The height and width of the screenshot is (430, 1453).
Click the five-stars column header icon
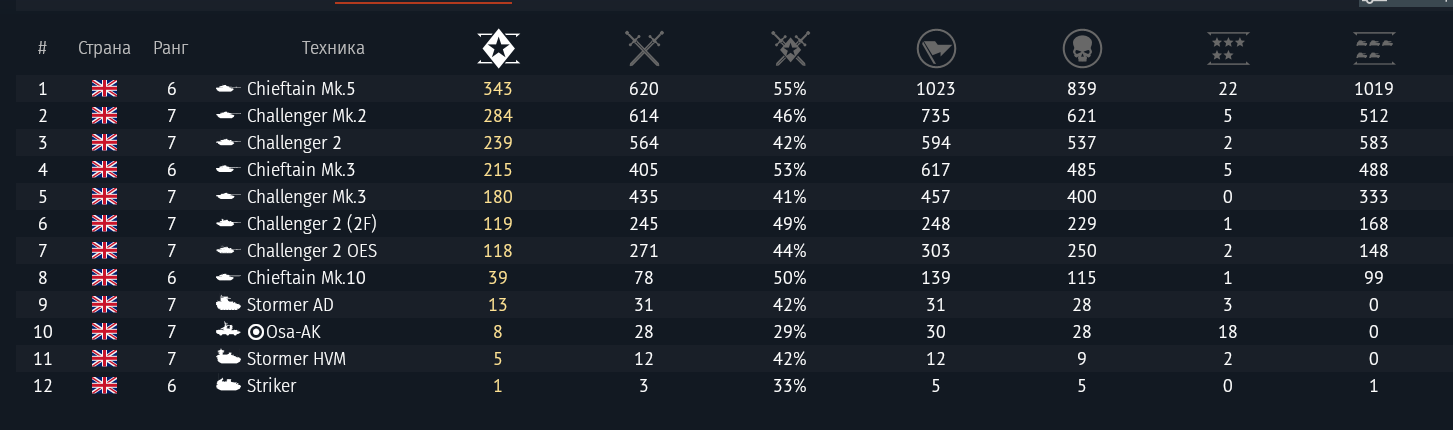point(1228,47)
